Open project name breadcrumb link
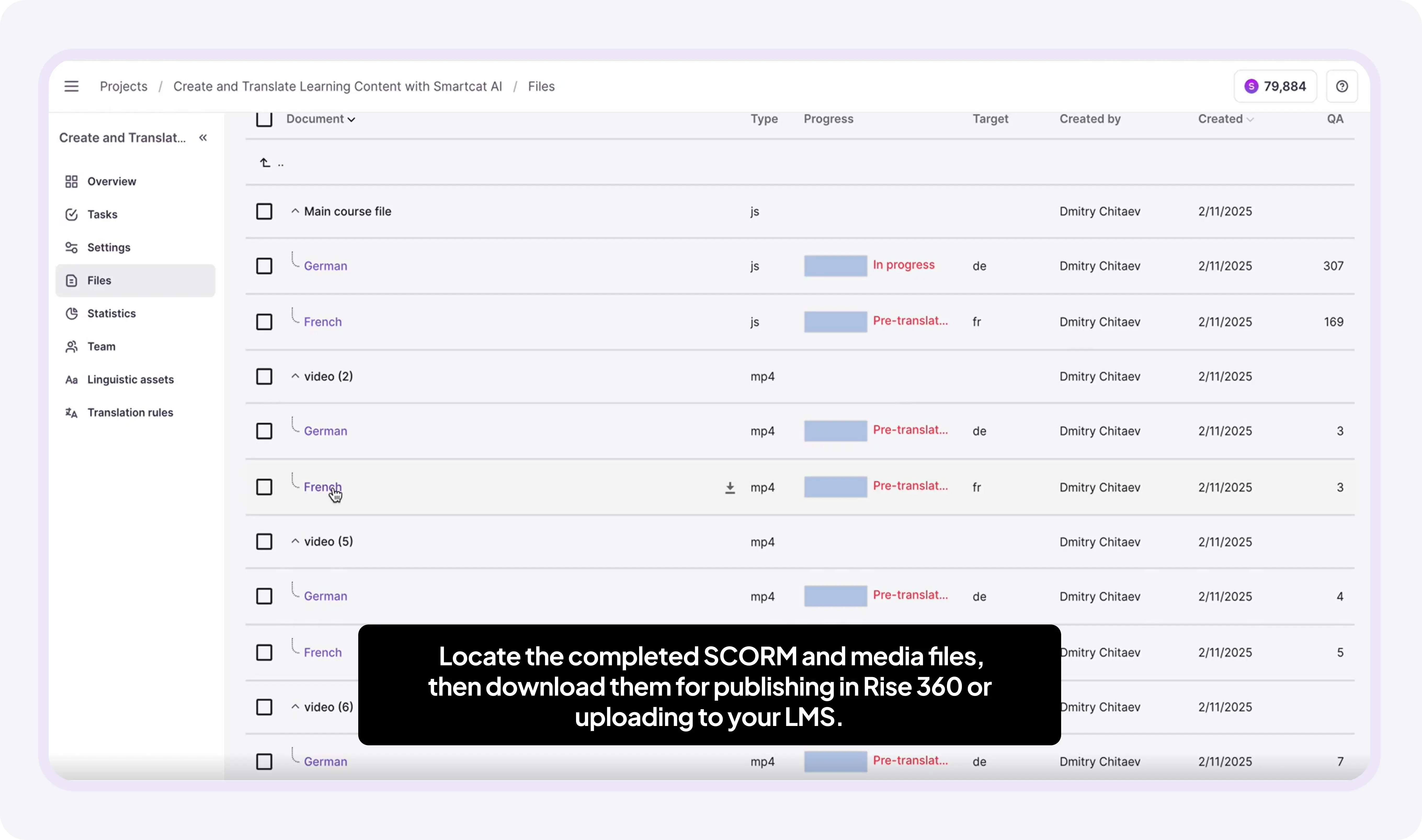 pos(338,87)
